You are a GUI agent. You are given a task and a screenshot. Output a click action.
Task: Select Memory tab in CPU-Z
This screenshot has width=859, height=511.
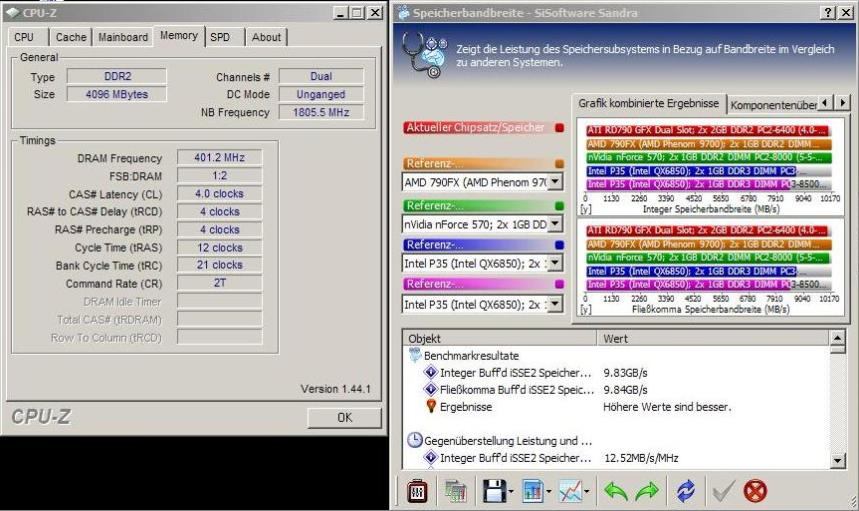179,36
